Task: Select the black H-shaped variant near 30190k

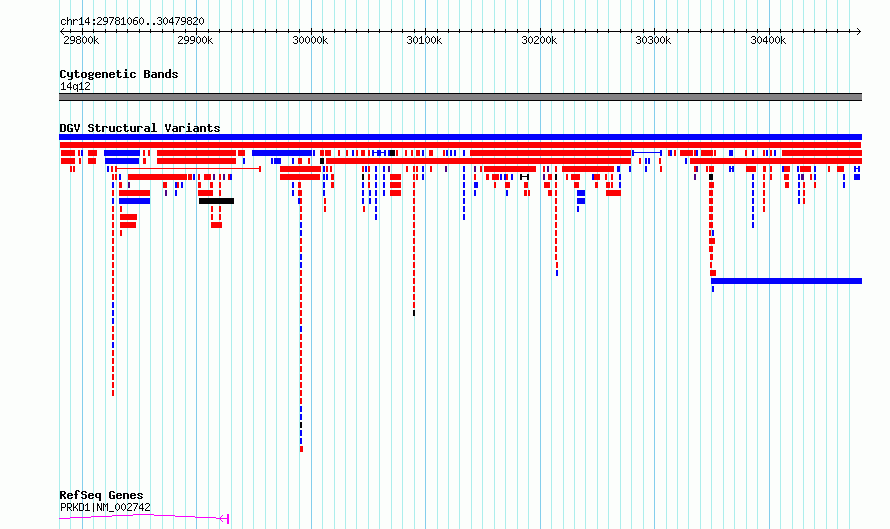Action: pyautogui.click(x=524, y=177)
